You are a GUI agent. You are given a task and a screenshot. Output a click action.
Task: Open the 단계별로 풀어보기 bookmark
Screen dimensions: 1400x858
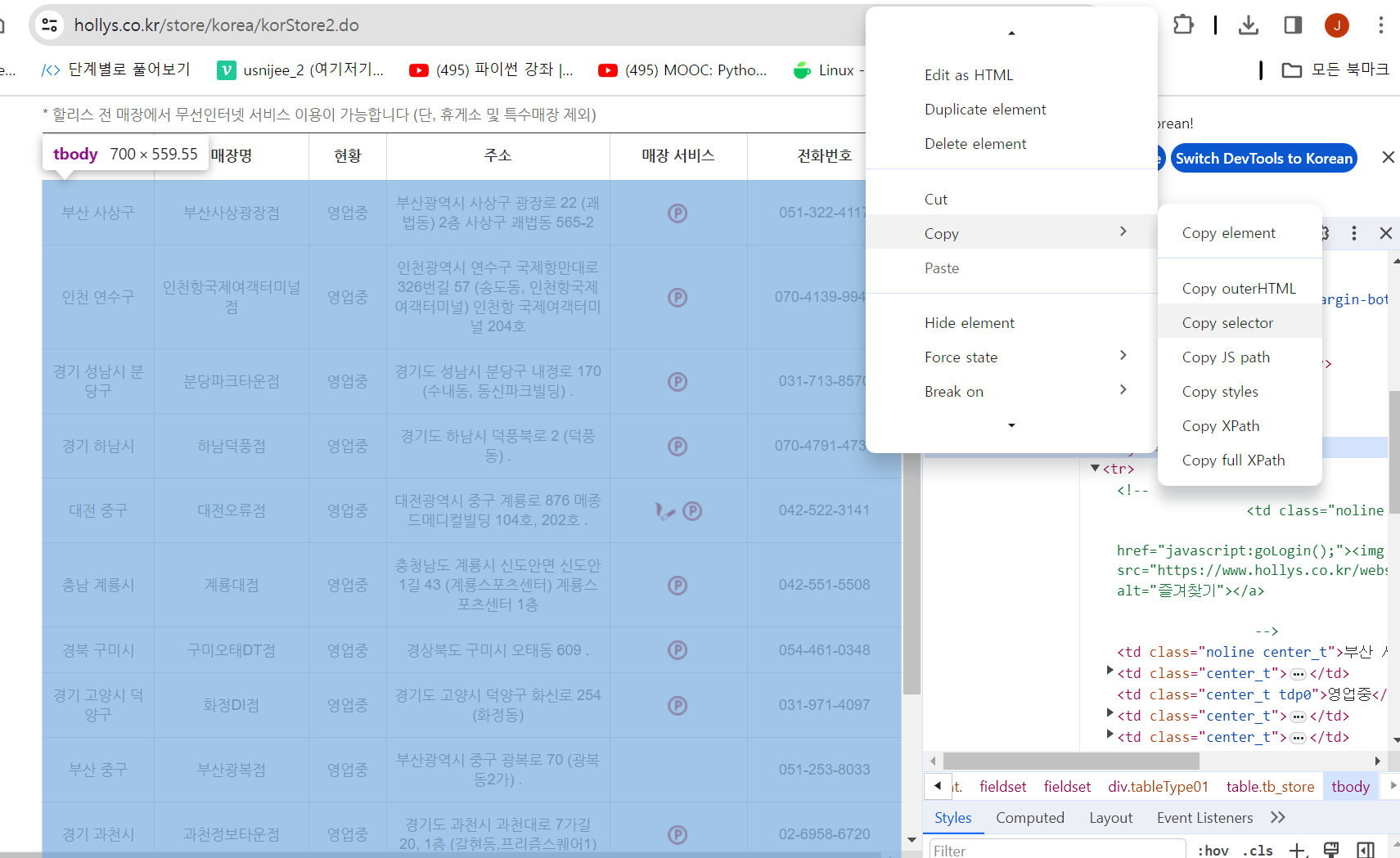pyautogui.click(x=116, y=70)
